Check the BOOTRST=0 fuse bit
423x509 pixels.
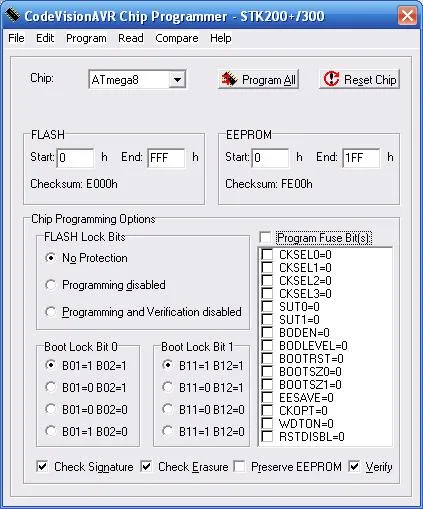pyautogui.click(x=267, y=358)
